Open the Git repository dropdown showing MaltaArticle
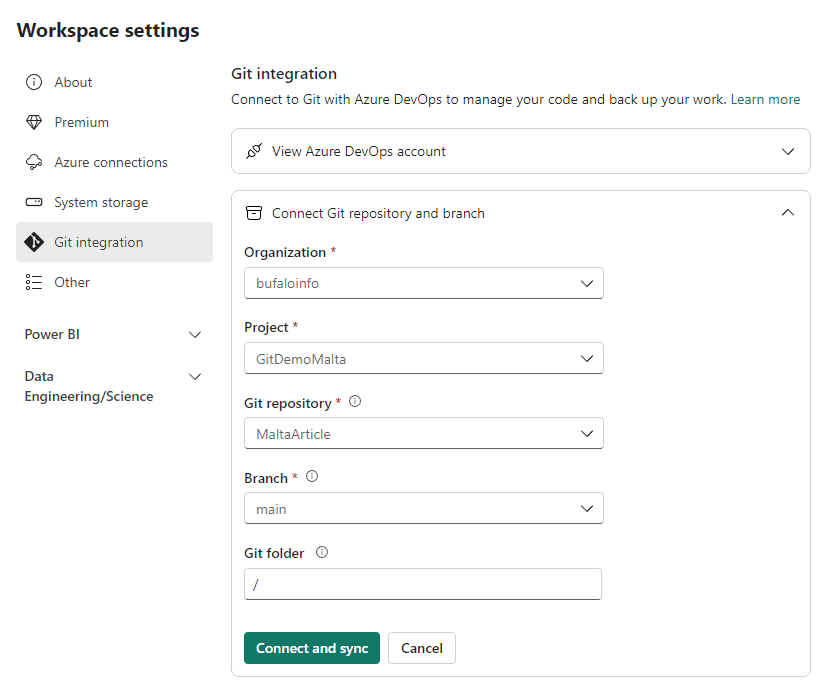Image resolution: width=822 pixels, height=688 pixels. tap(424, 434)
